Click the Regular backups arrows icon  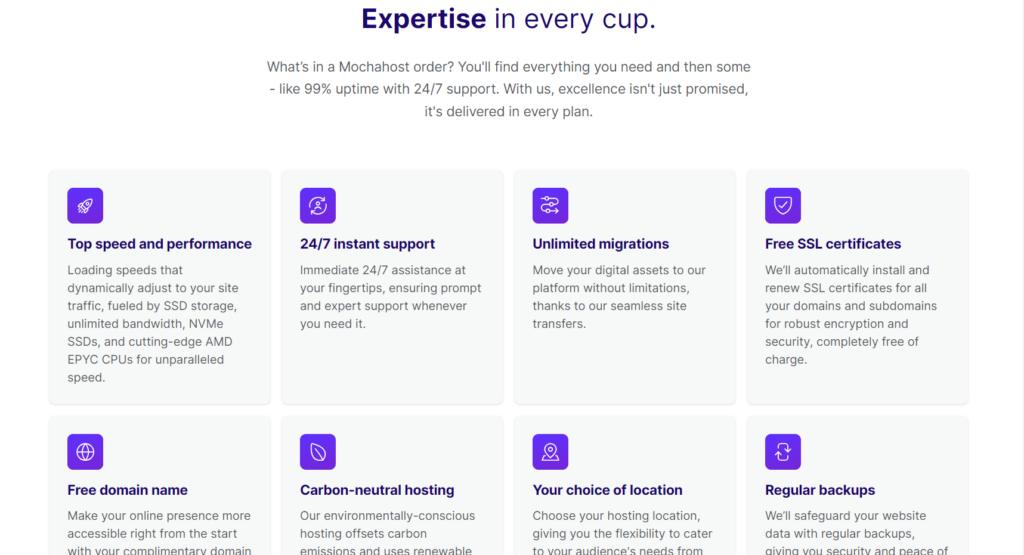[x=782, y=452]
